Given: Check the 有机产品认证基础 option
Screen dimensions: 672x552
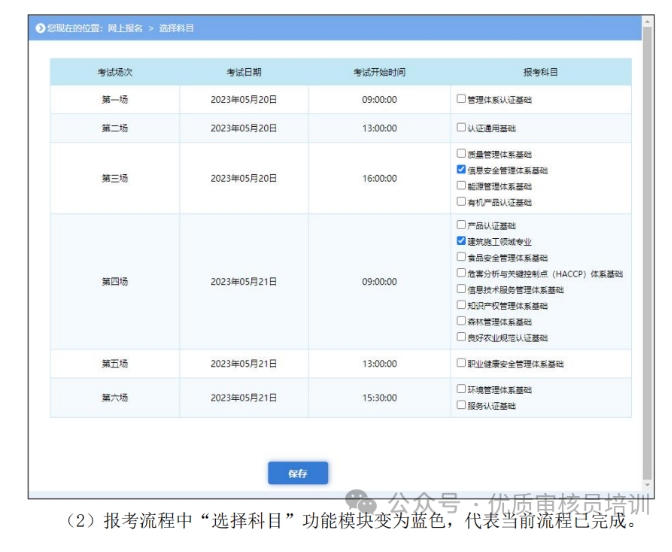Looking at the screenshot, I should 461,202.
